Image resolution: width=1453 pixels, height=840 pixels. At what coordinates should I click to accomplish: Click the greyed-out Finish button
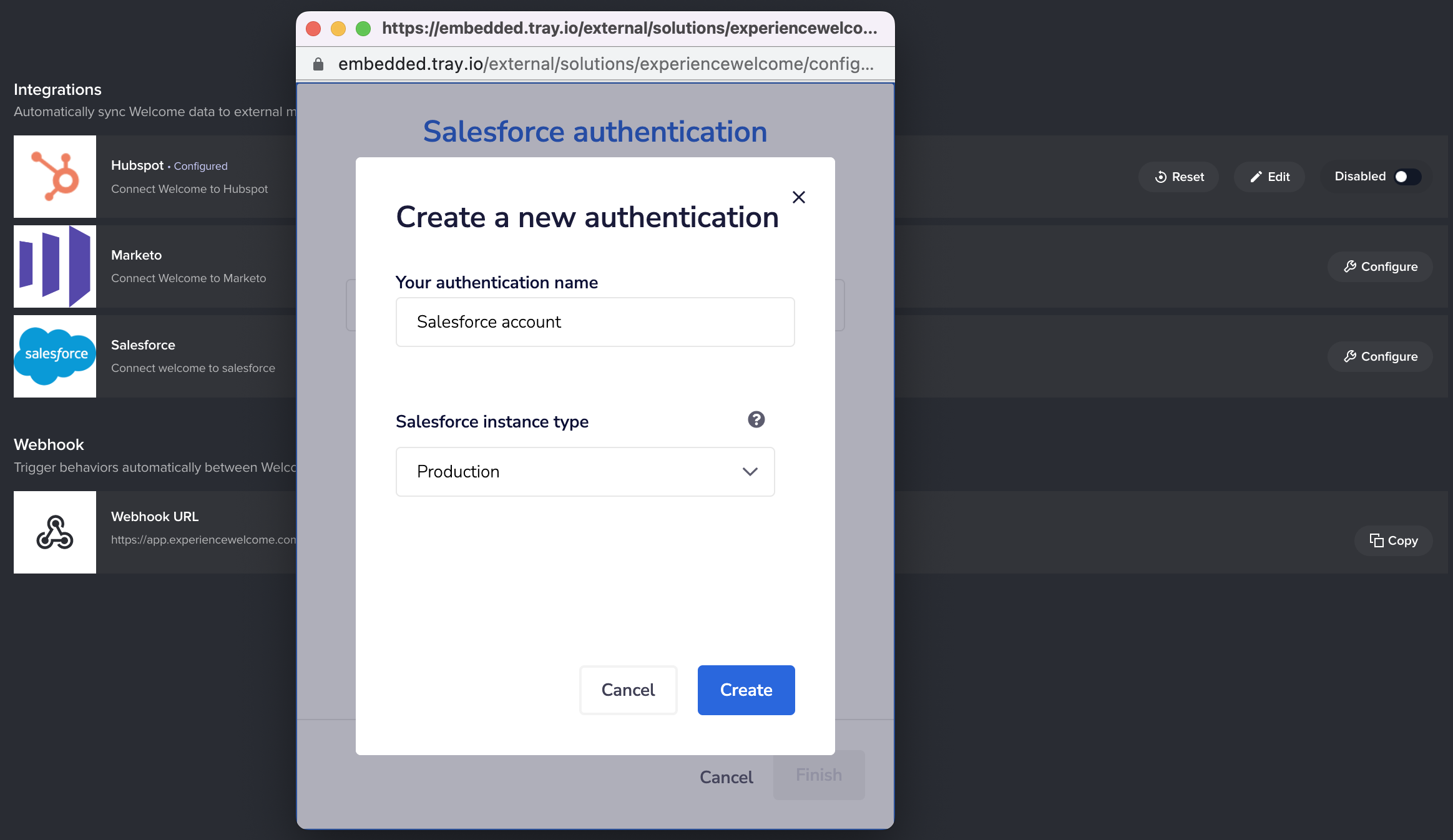coord(819,775)
